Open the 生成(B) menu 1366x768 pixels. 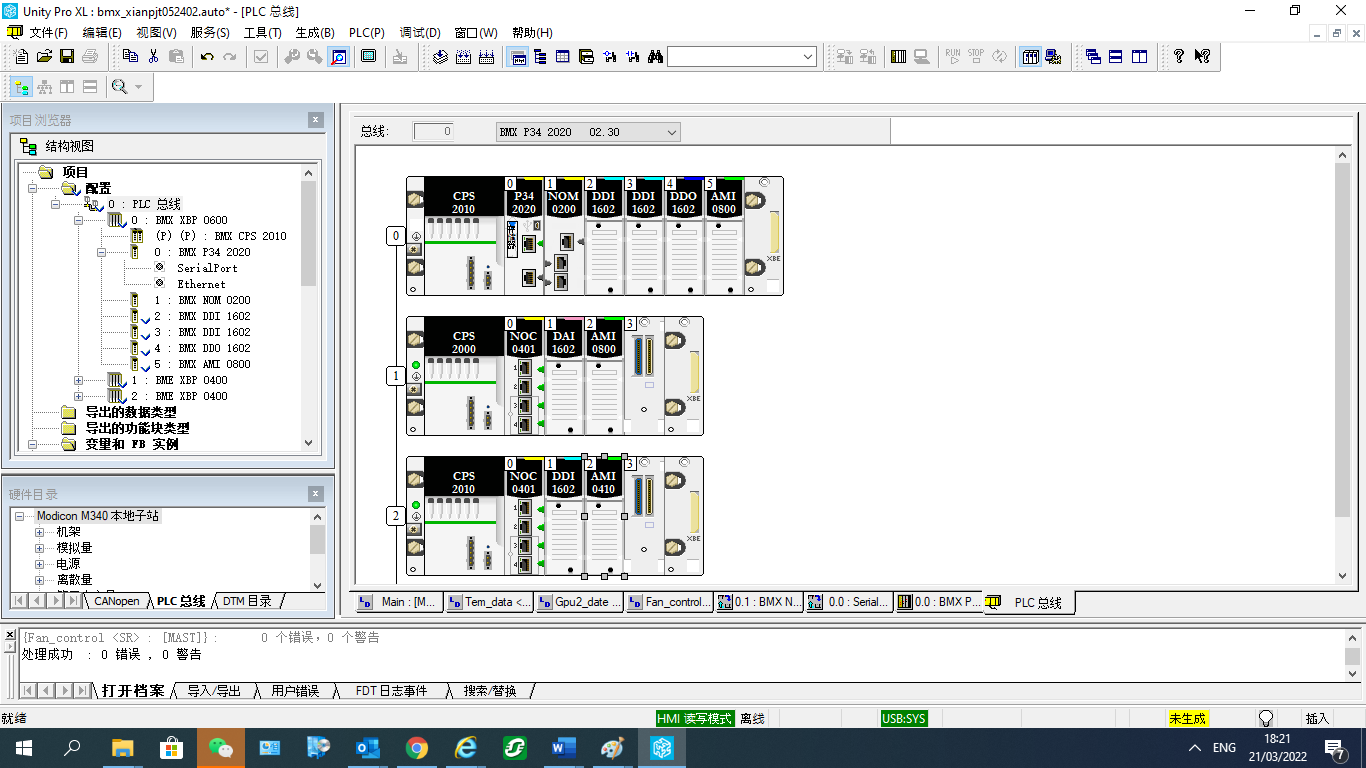coord(314,33)
